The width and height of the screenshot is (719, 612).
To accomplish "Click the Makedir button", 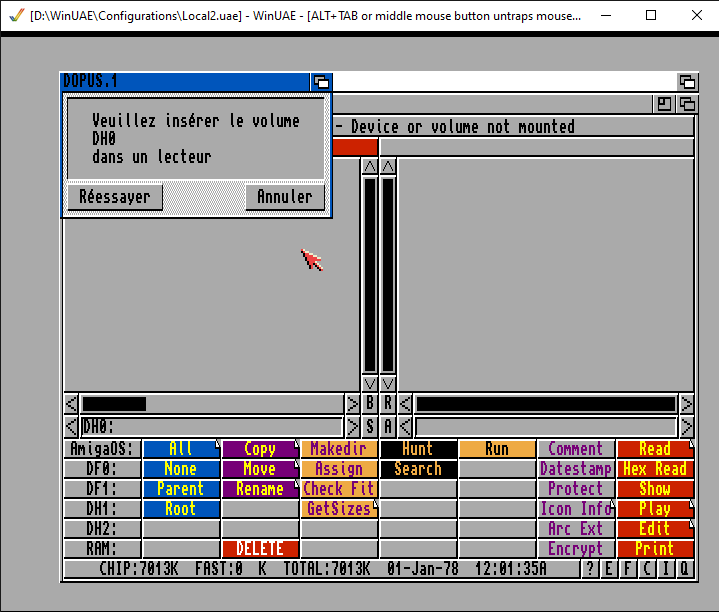I will [x=339, y=449].
